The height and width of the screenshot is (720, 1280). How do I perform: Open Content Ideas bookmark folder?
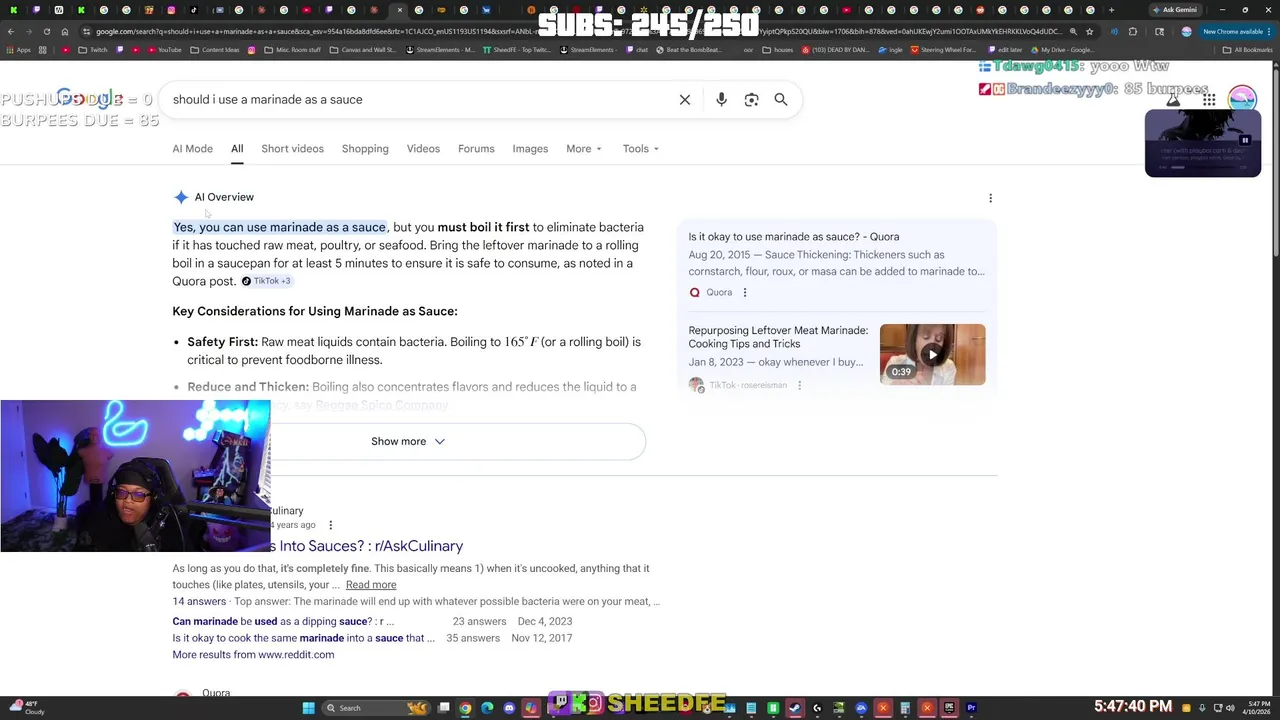tap(214, 50)
